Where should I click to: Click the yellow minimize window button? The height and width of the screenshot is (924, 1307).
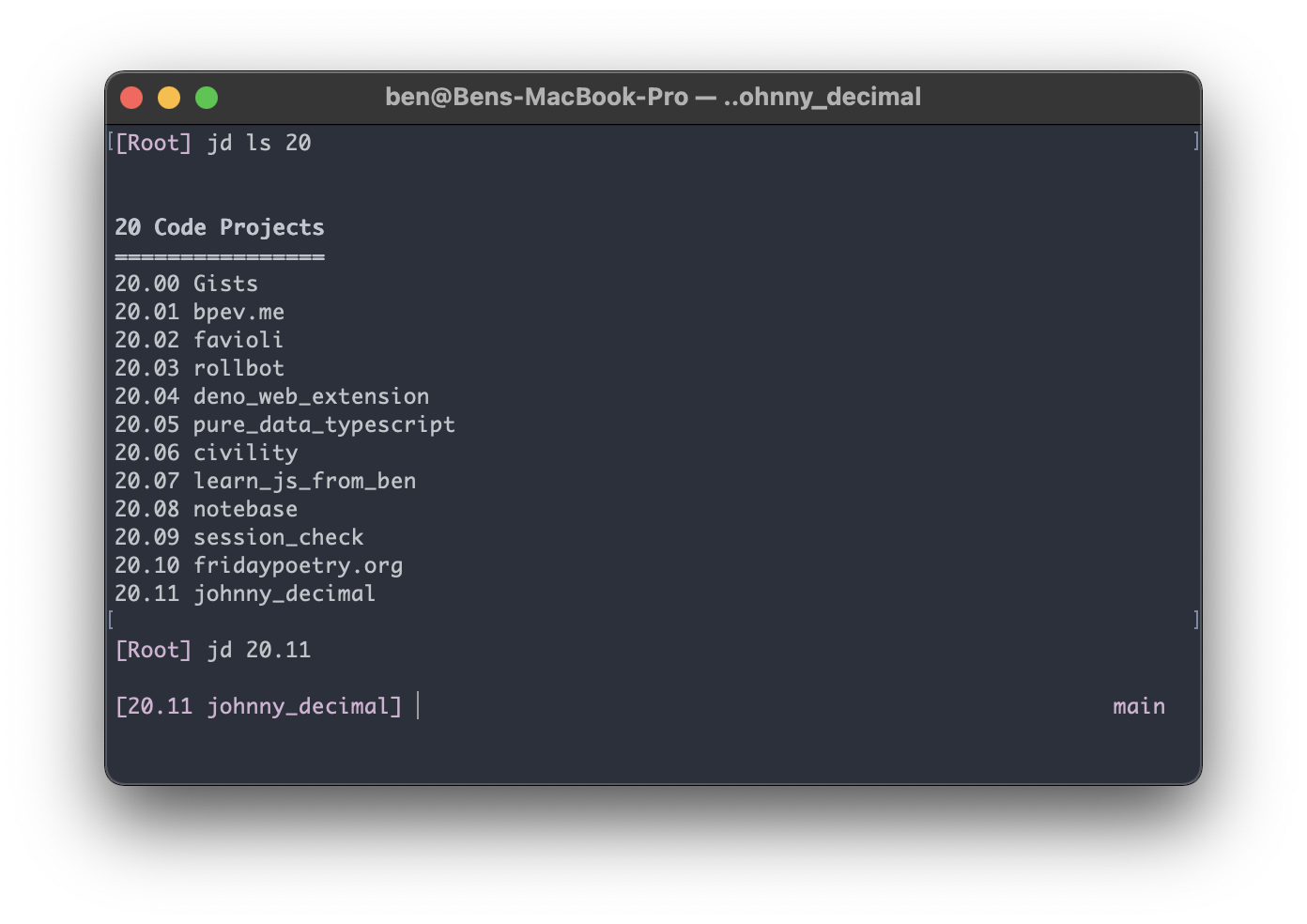point(169,98)
